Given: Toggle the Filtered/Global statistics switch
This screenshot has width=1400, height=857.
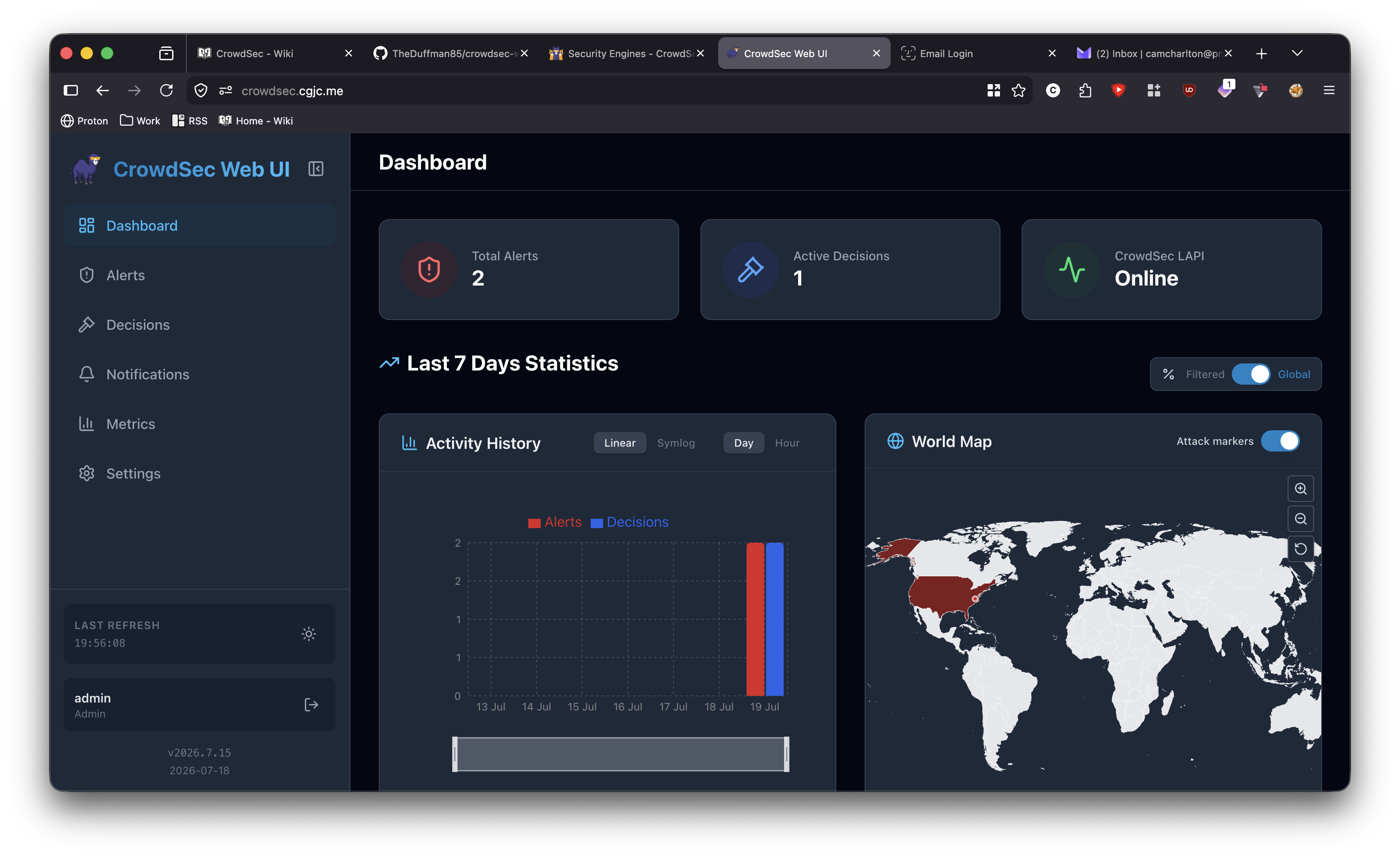Looking at the screenshot, I should pos(1250,374).
